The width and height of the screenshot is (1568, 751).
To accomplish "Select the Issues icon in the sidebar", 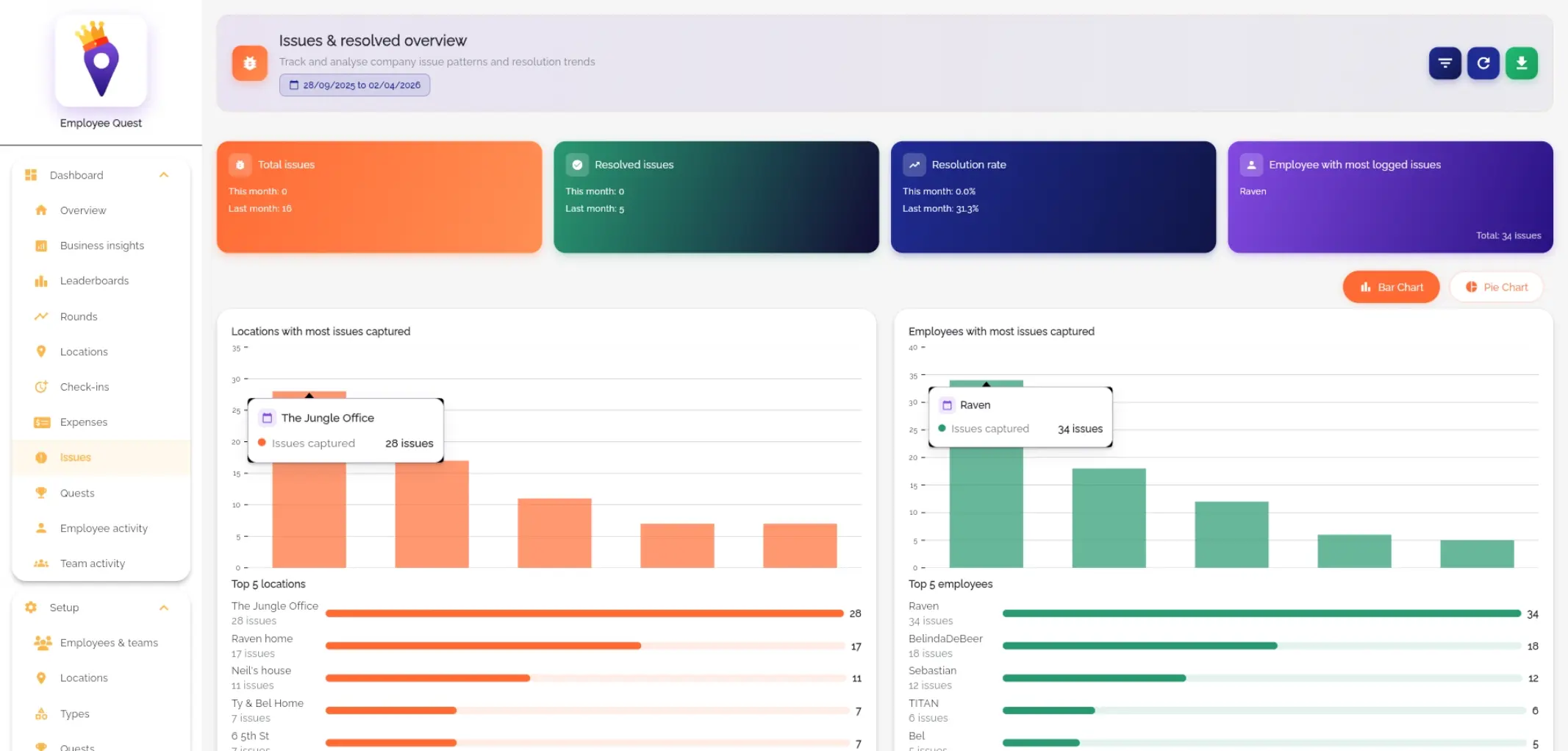I will click(41, 458).
